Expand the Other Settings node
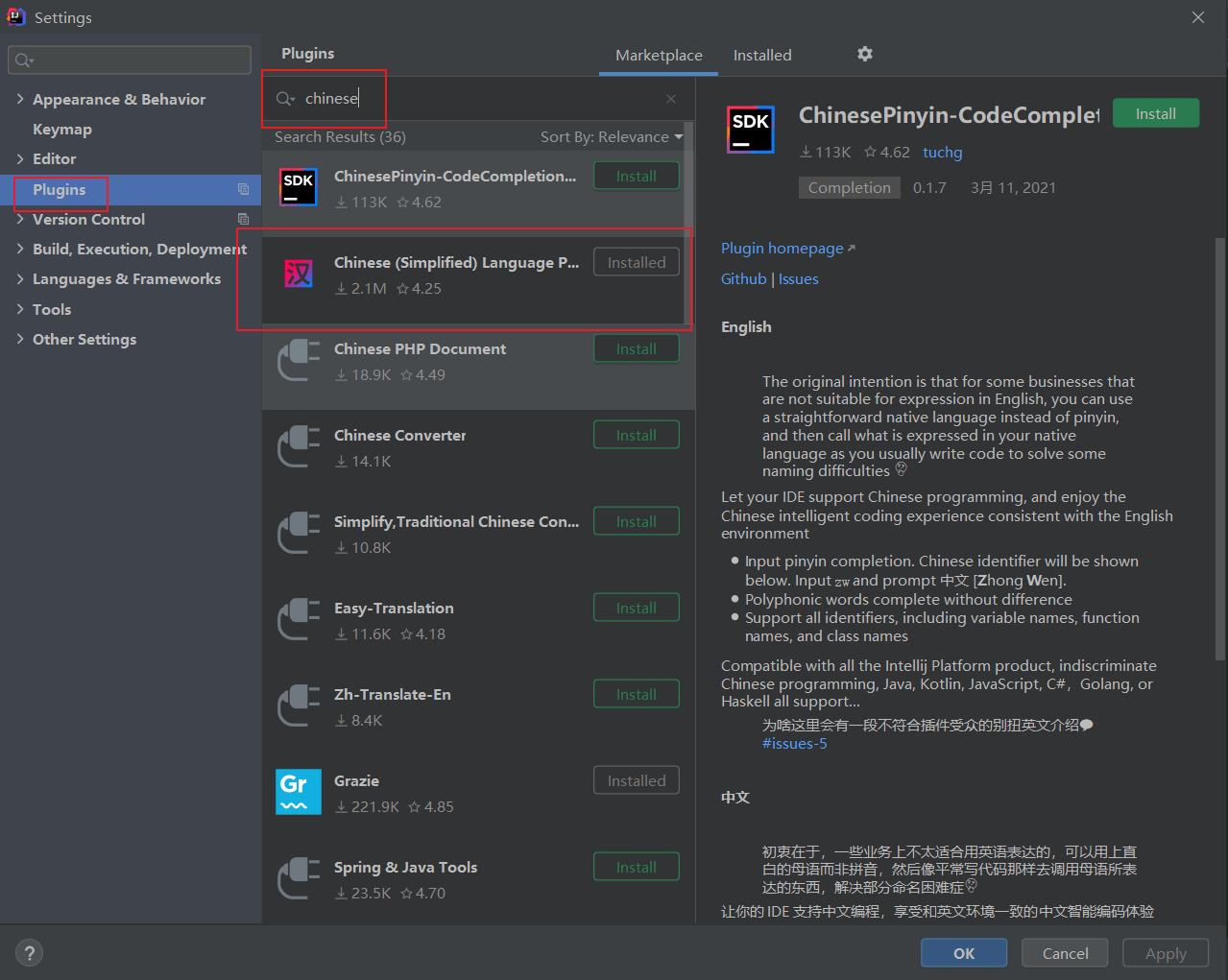Screen dimensions: 1228x980 [20, 339]
